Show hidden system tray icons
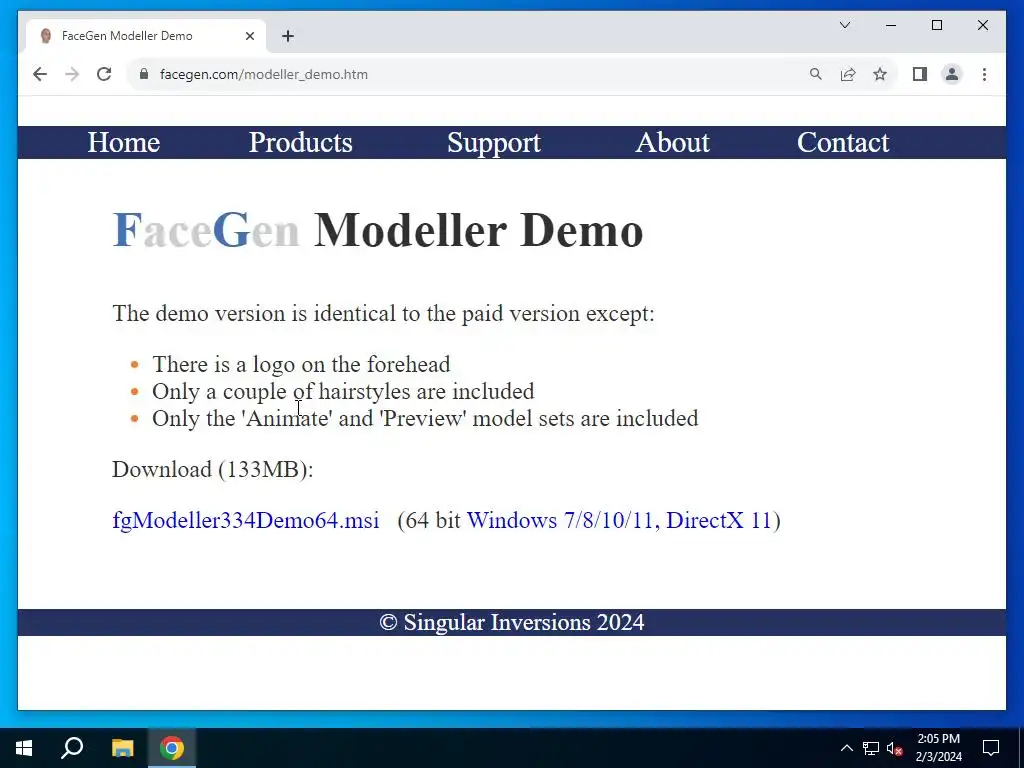This screenshot has height=768, width=1024. (846, 748)
